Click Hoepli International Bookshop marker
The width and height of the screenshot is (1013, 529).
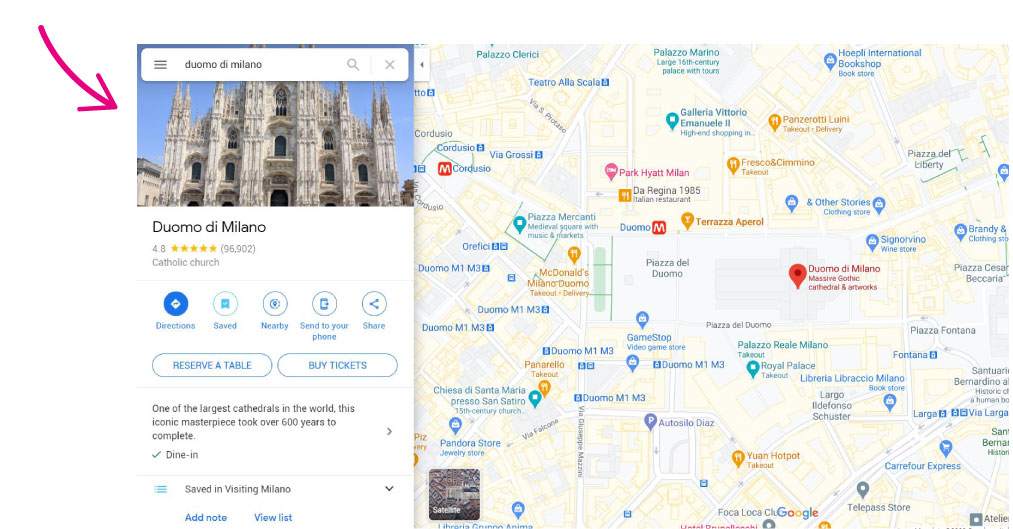(x=830, y=61)
